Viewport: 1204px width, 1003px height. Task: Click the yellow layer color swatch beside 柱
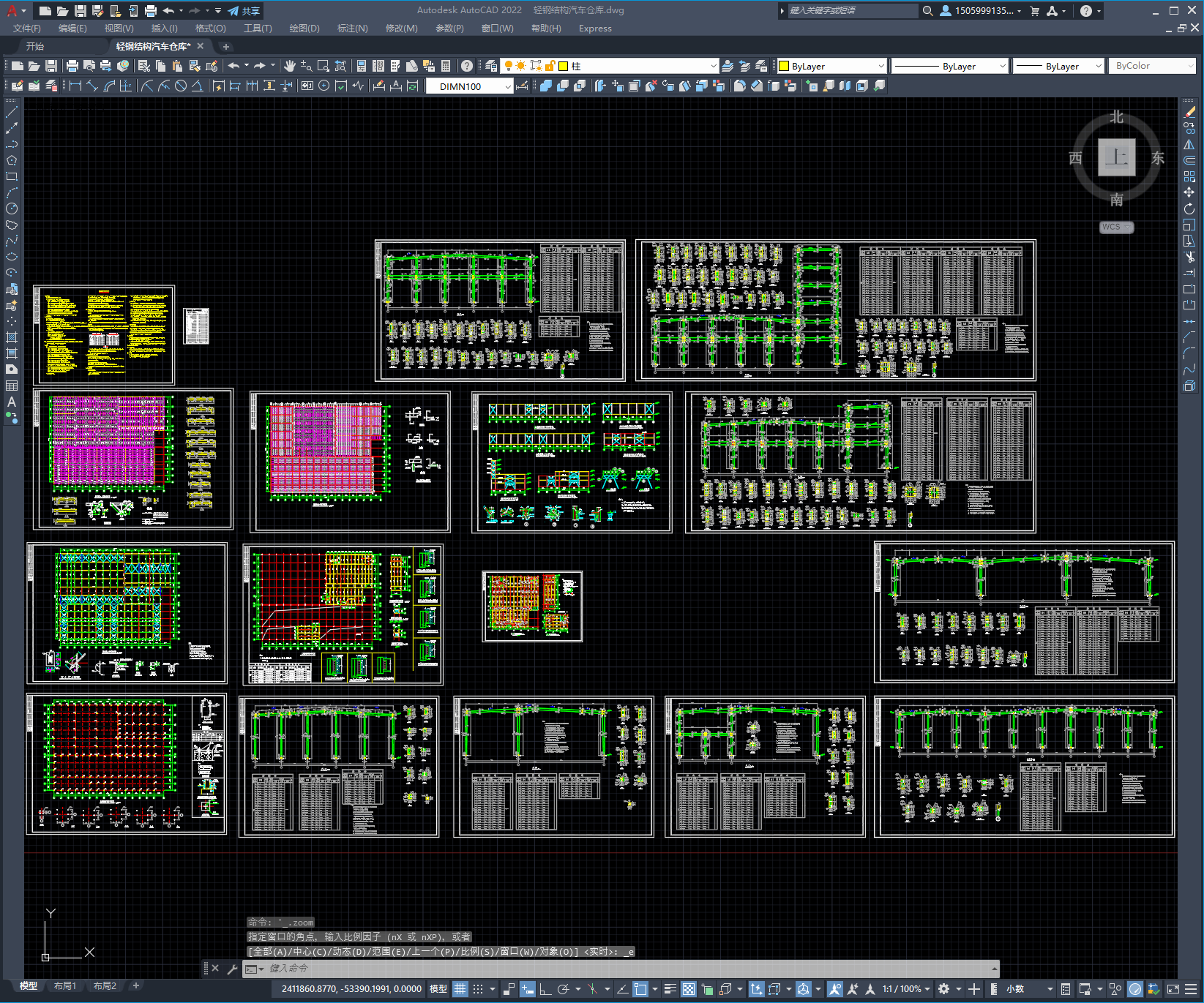point(564,66)
